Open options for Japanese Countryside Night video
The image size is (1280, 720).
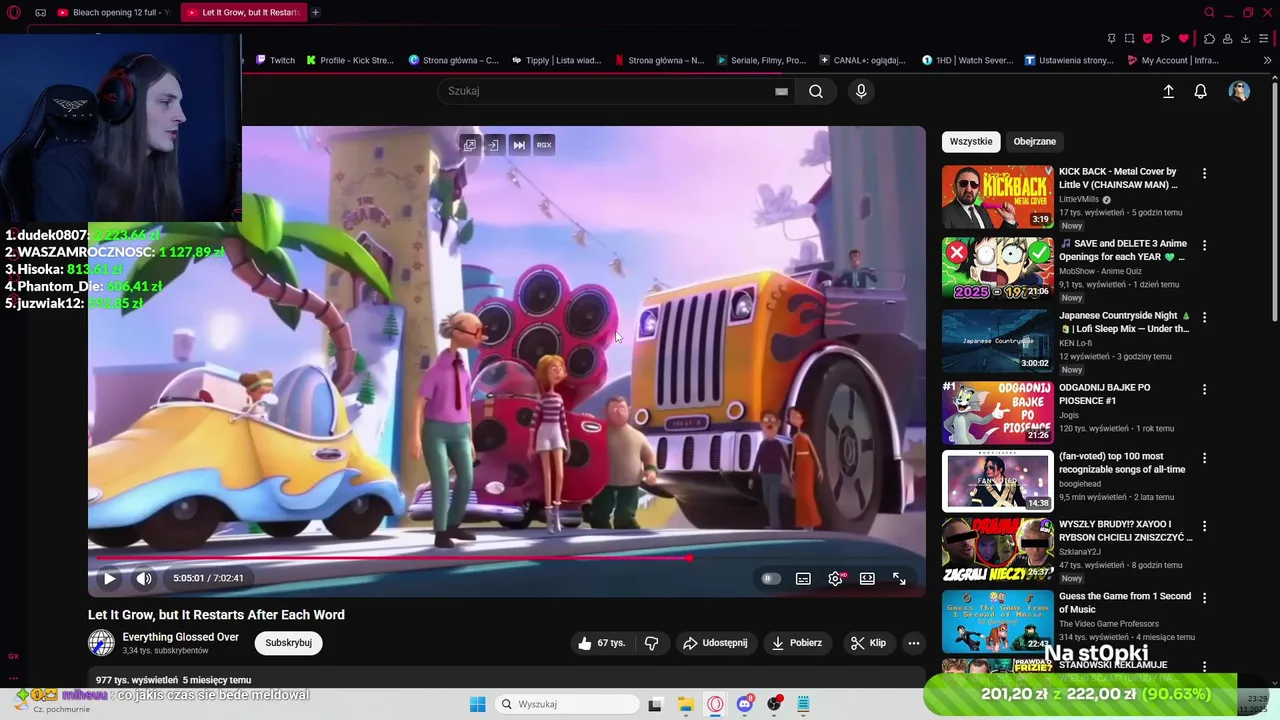point(1204,317)
